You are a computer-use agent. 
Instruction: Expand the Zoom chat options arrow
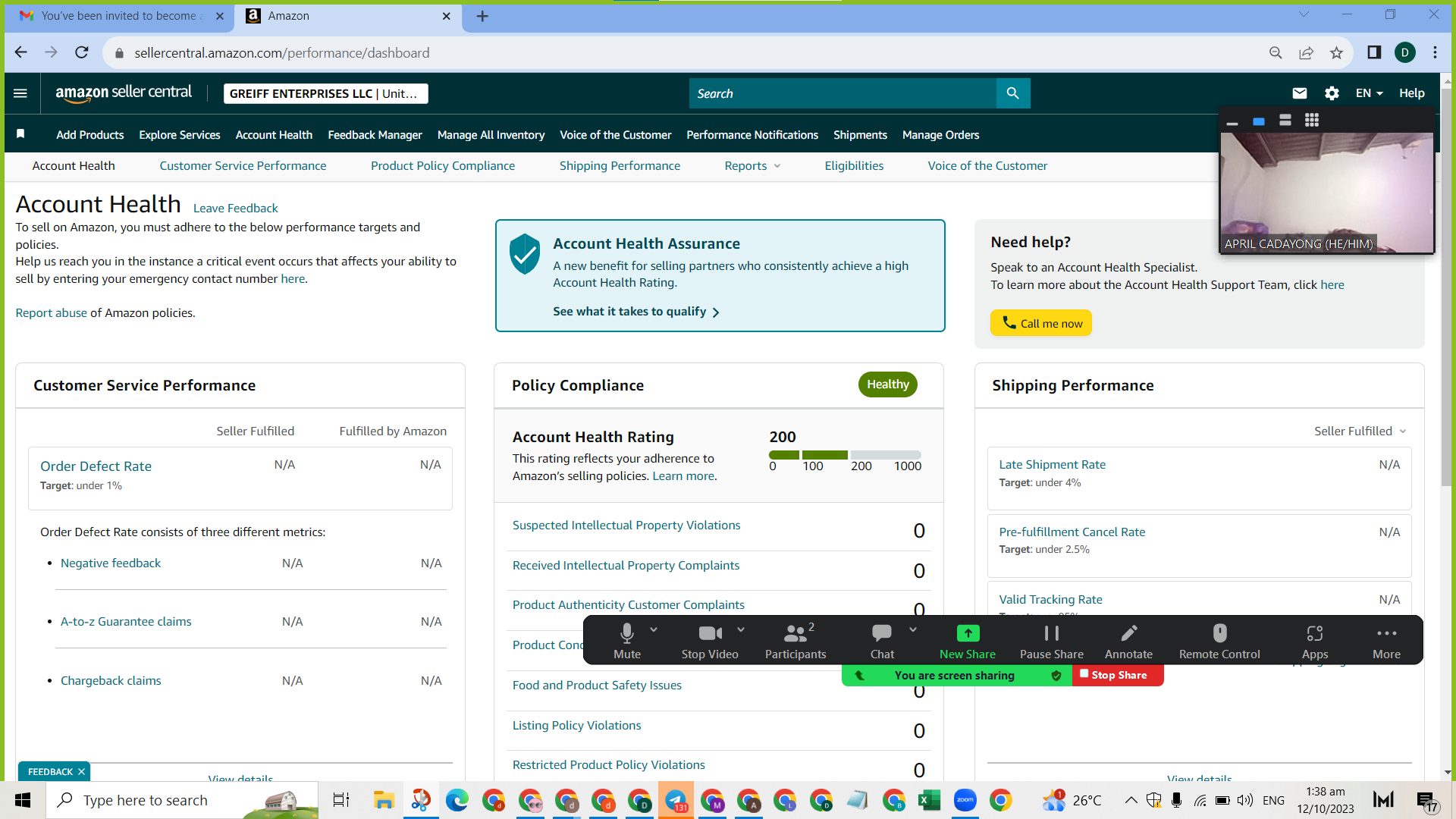tap(913, 629)
